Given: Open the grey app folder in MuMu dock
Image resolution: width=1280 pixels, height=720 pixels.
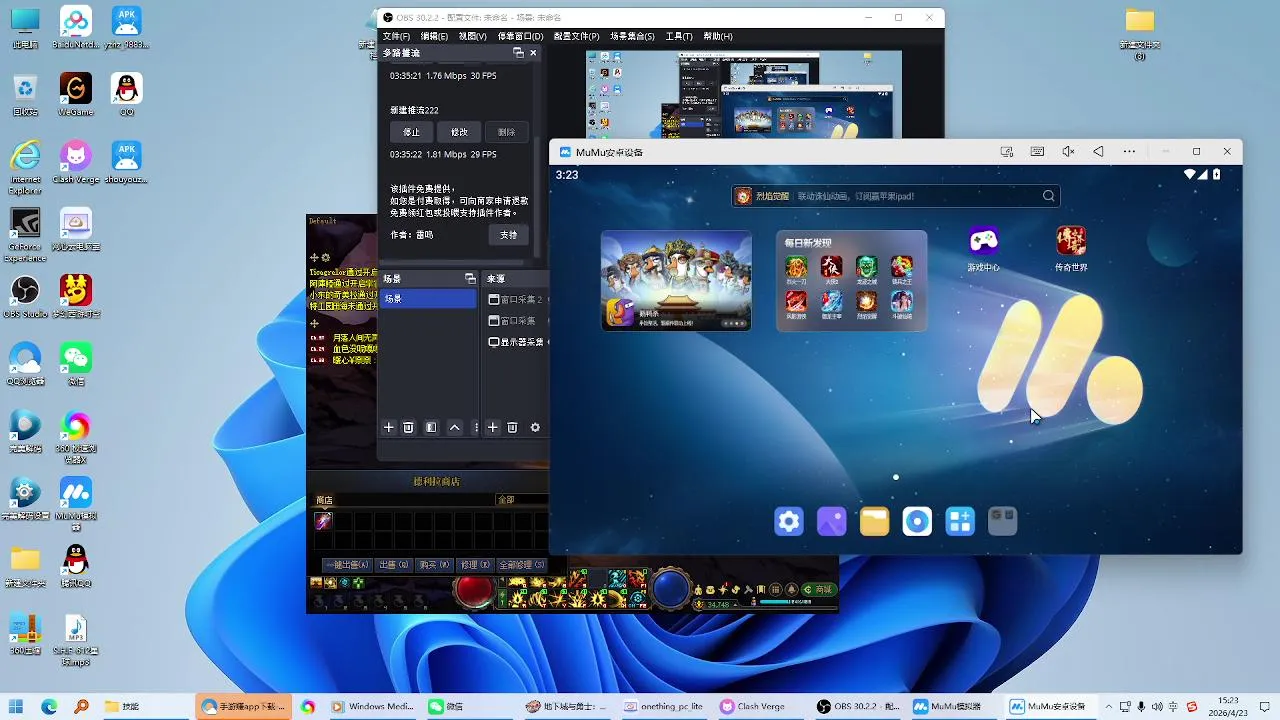Looking at the screenshot, I should pyautogui.click(x=1003, y=521).
